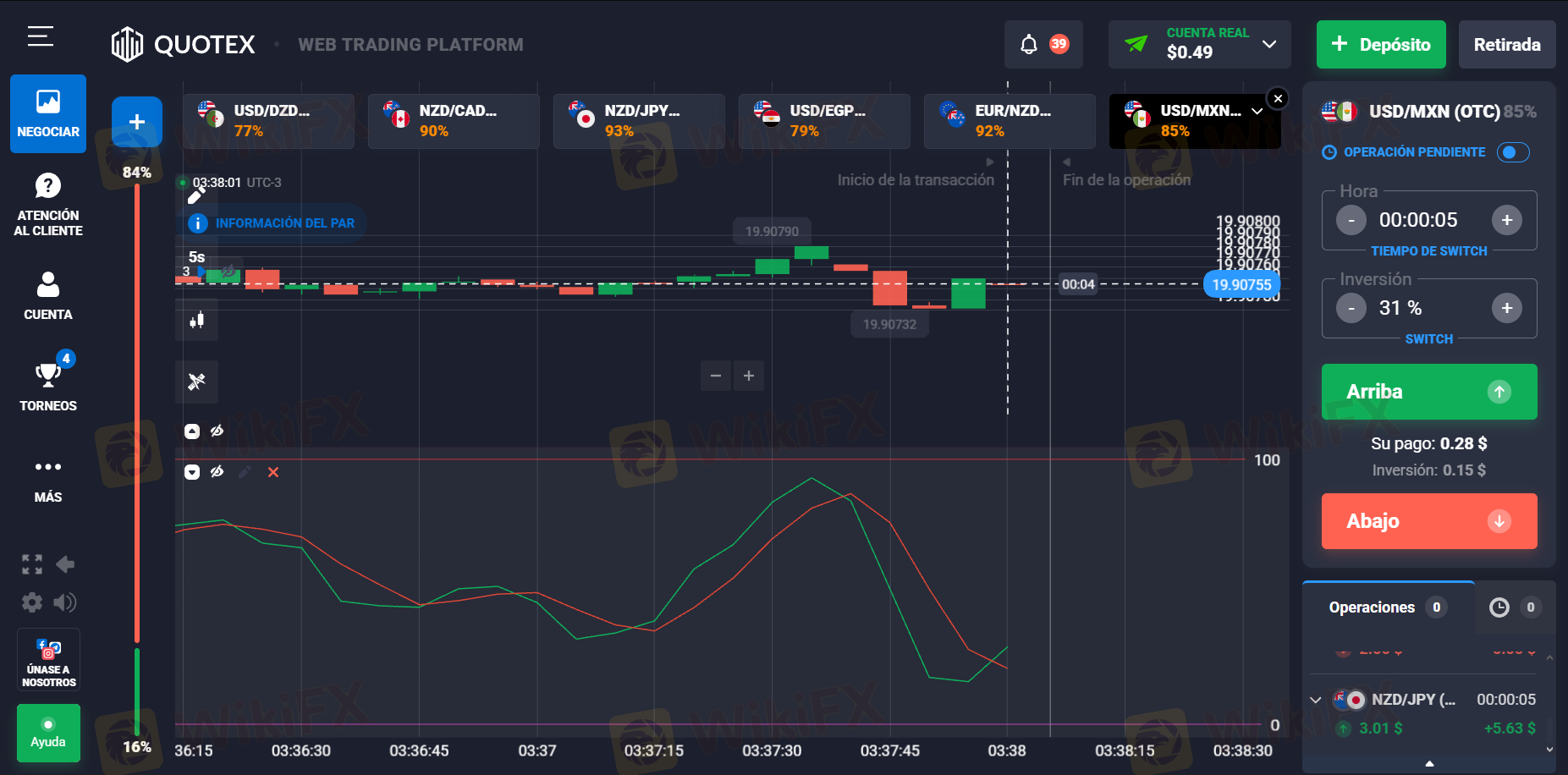
Task: Click the Tiempo de Switch link
Action: (x=1429, y=251)
